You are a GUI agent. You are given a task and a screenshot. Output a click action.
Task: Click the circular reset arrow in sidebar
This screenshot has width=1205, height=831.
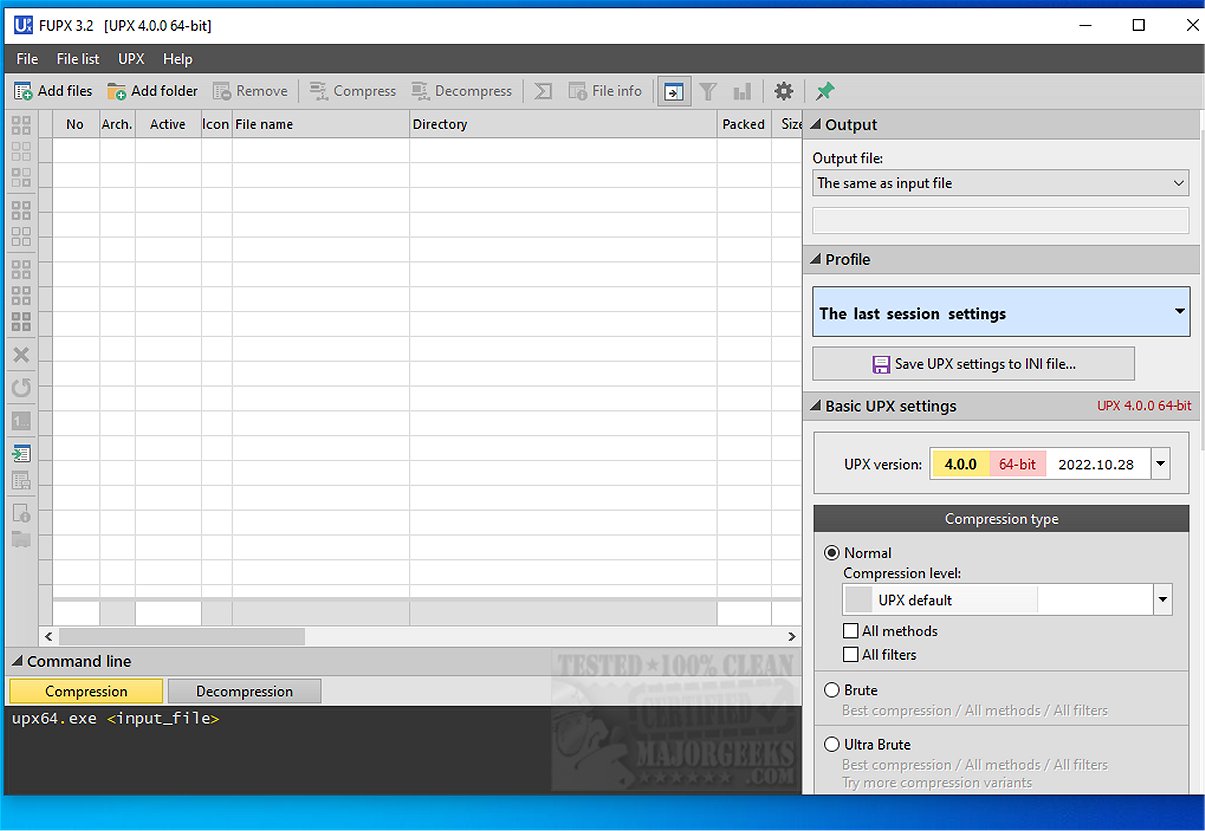21,388
